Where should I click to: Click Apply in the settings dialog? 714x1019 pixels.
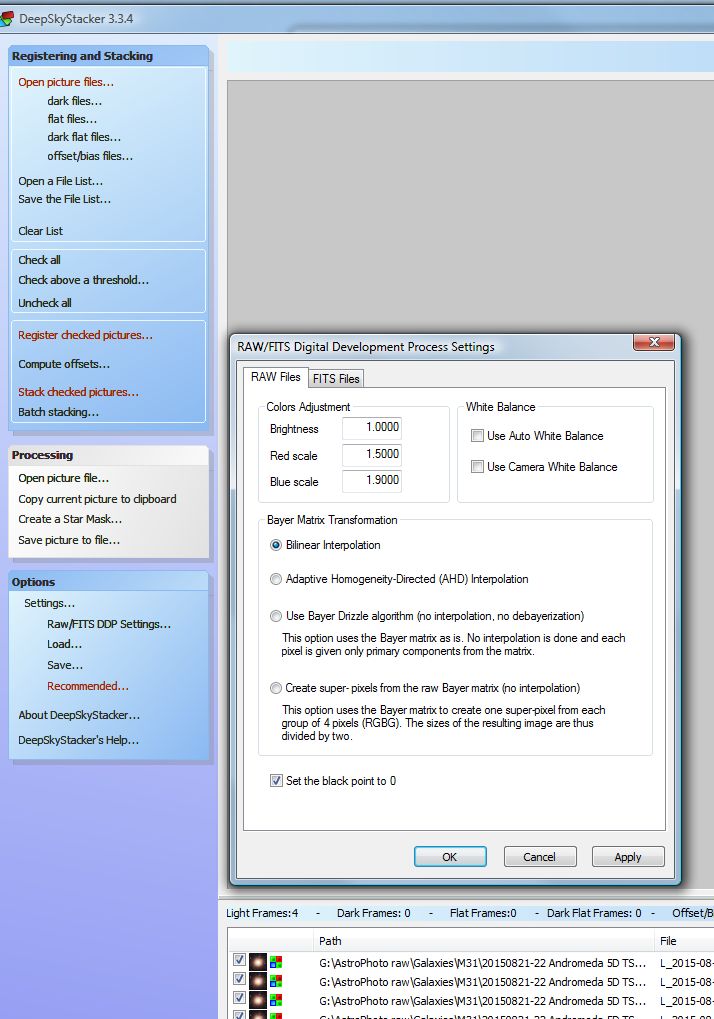[x=628, y=857]
